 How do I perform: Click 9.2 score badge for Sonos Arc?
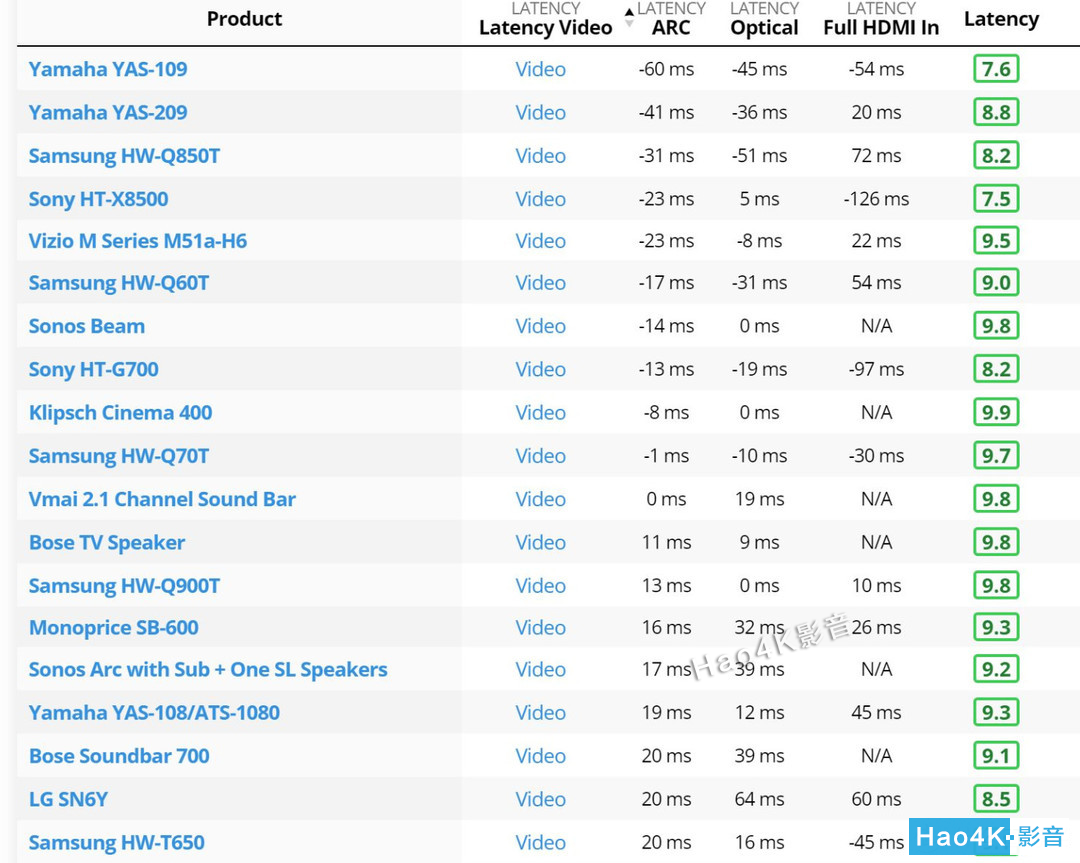(x=996, y=669)
